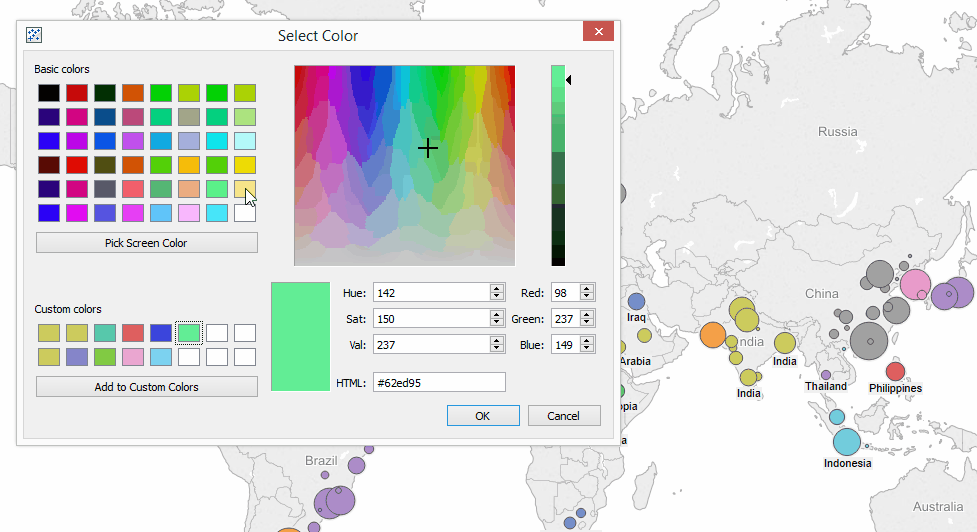Click the crosshair in the color spectrum field
977x532 pixels.
pos(427,148)
